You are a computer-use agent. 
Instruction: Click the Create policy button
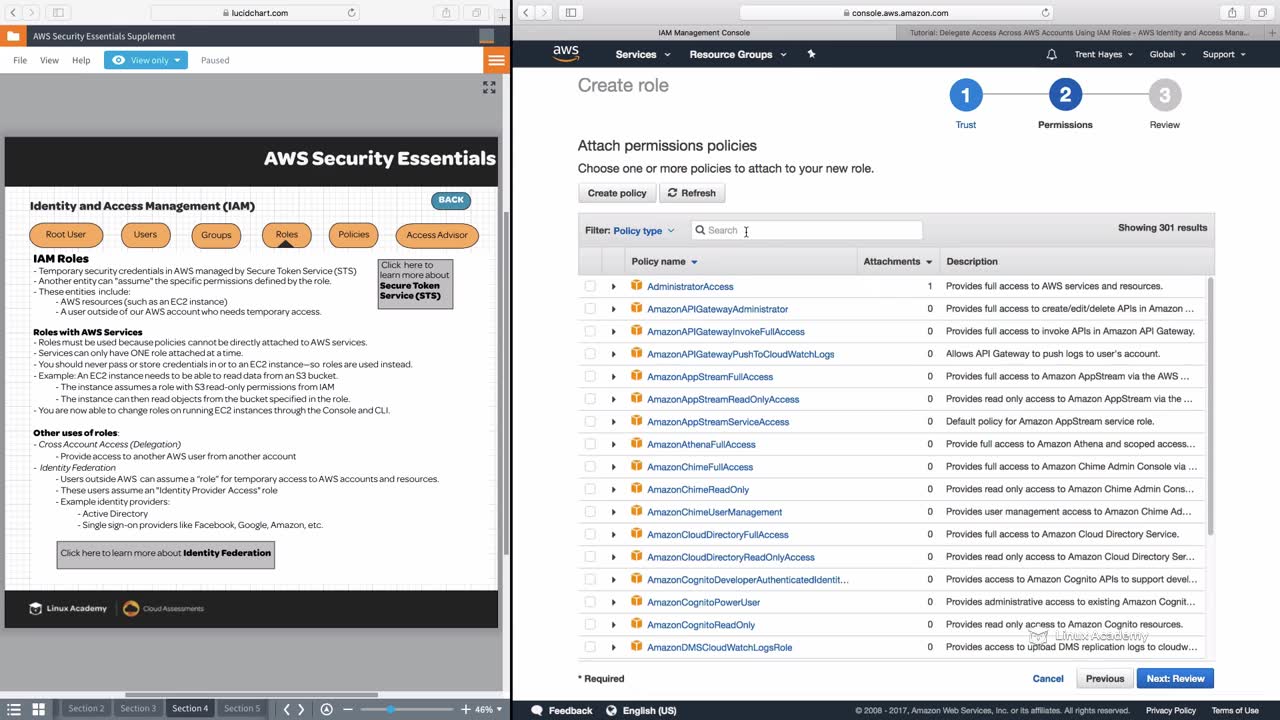[617, 193]
